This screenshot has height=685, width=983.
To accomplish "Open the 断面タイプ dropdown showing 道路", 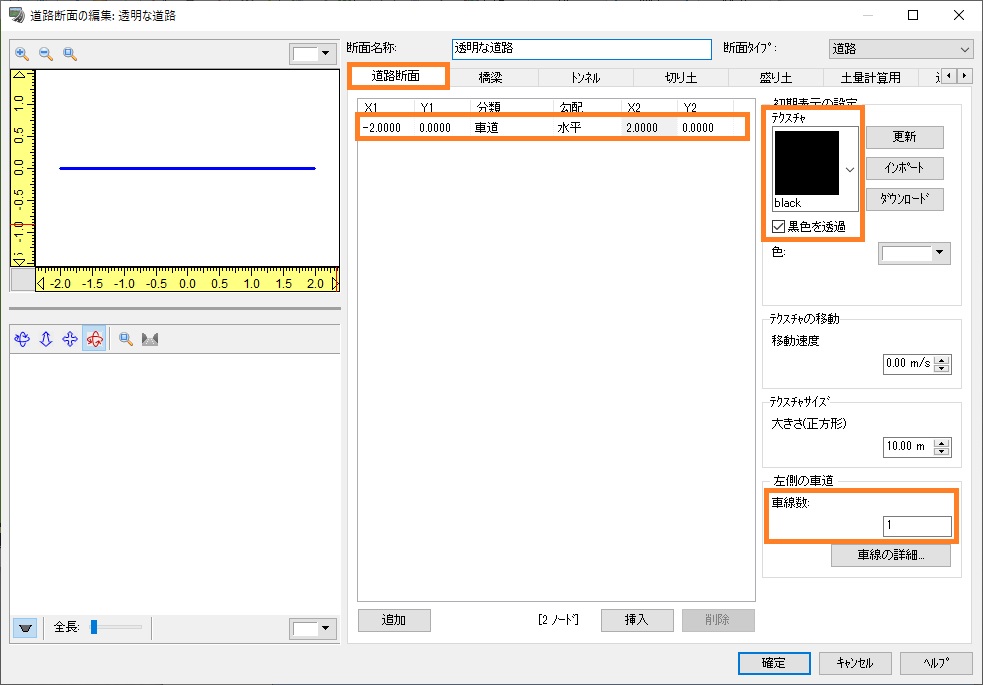I will point(900,49).
